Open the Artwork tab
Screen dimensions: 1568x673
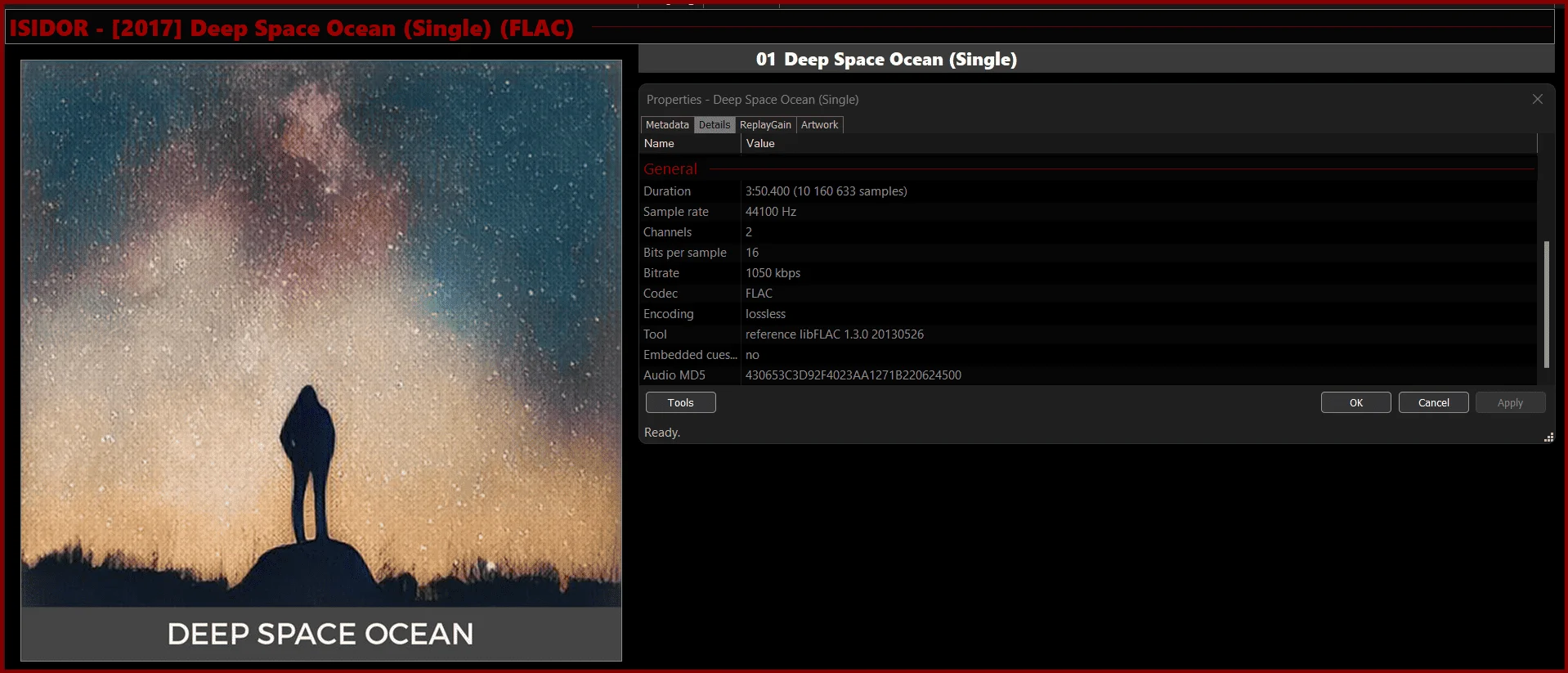click(x=819, y=125)
